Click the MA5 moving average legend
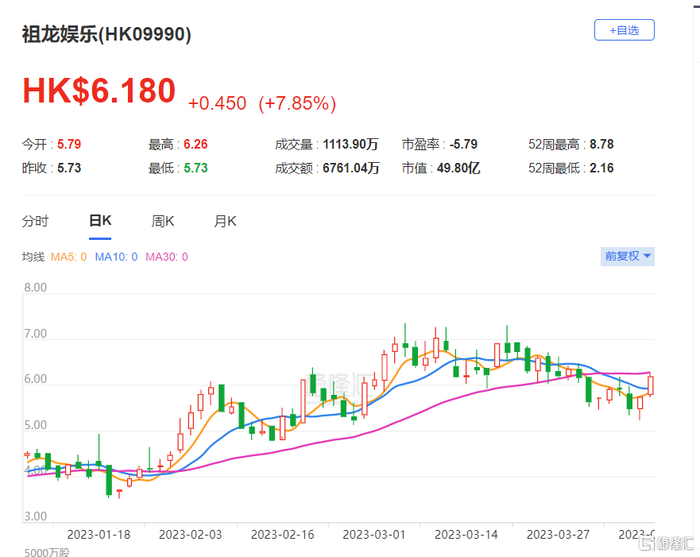Screen dimensions: 700x557 [68, 257]
